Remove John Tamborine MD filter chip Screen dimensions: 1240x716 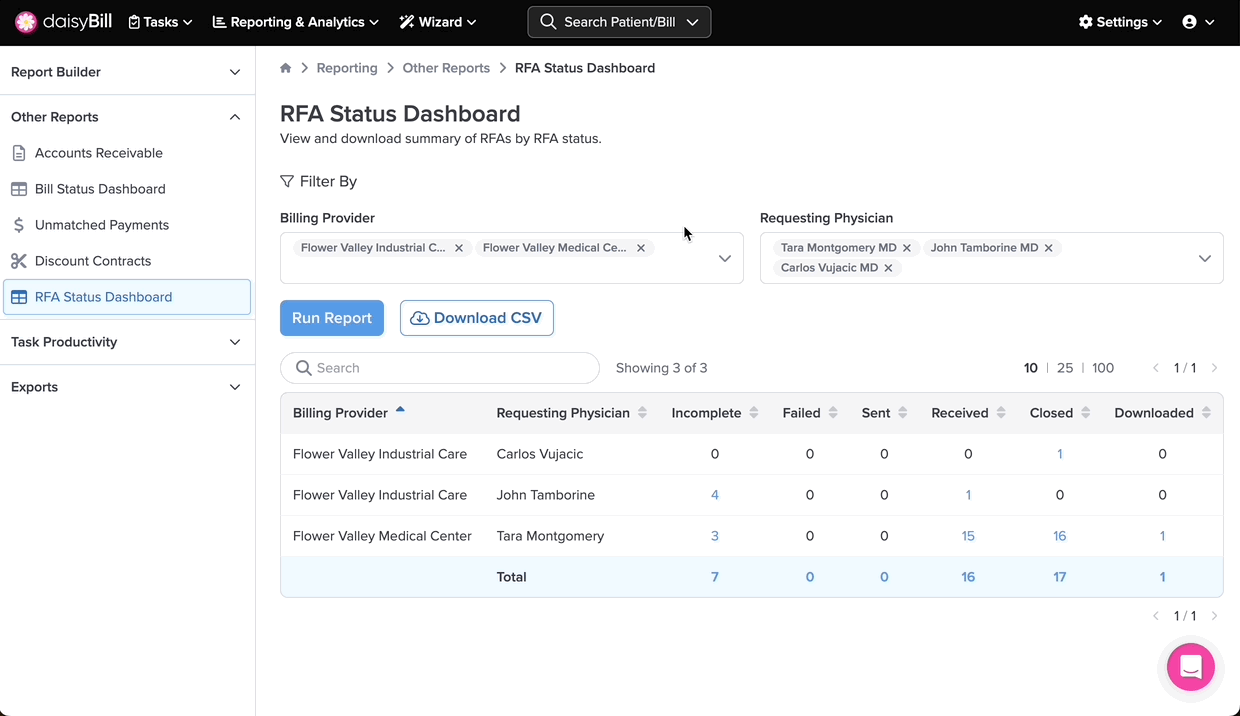click(1049, 248)
